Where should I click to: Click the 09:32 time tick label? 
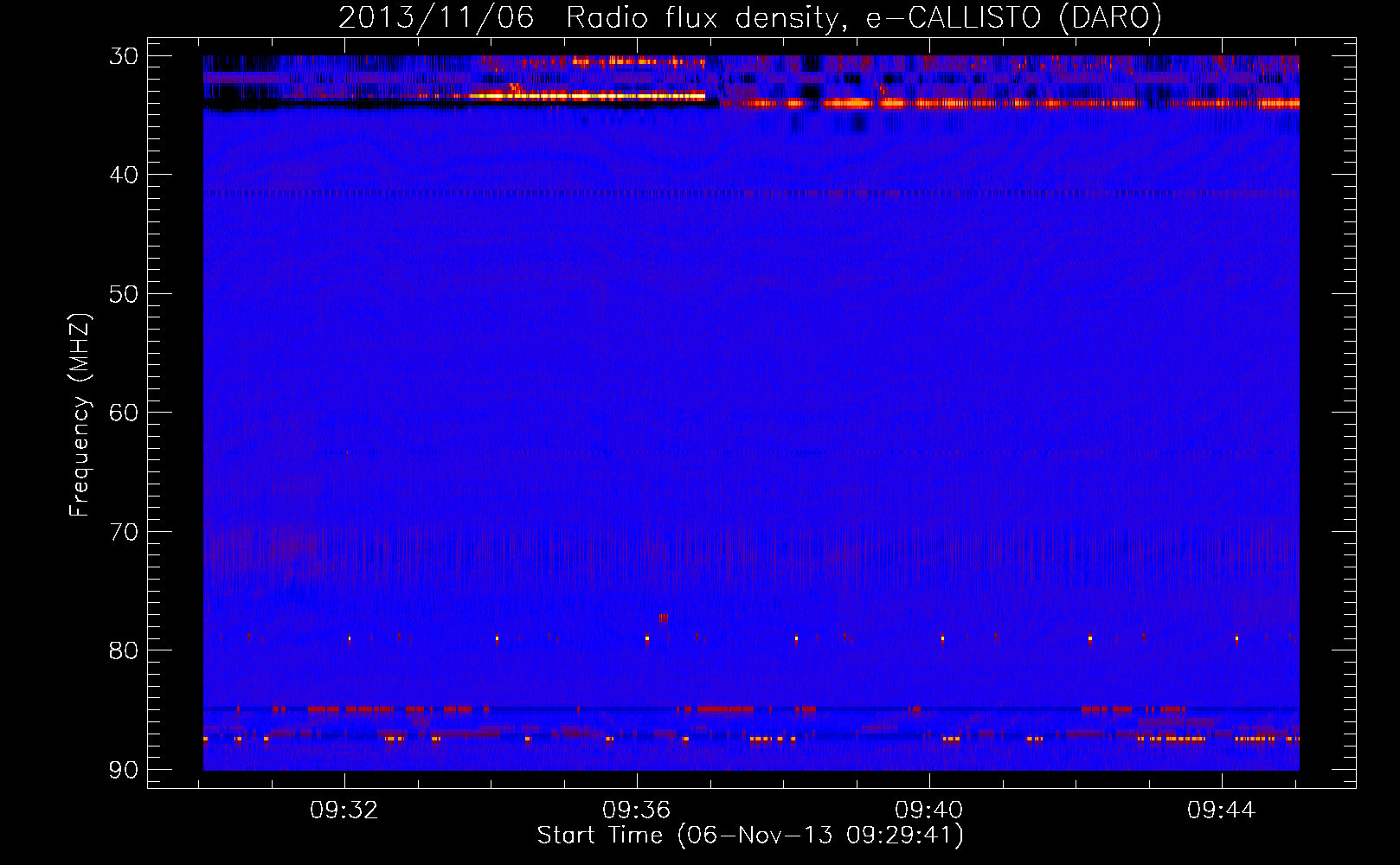coord(344,811)
